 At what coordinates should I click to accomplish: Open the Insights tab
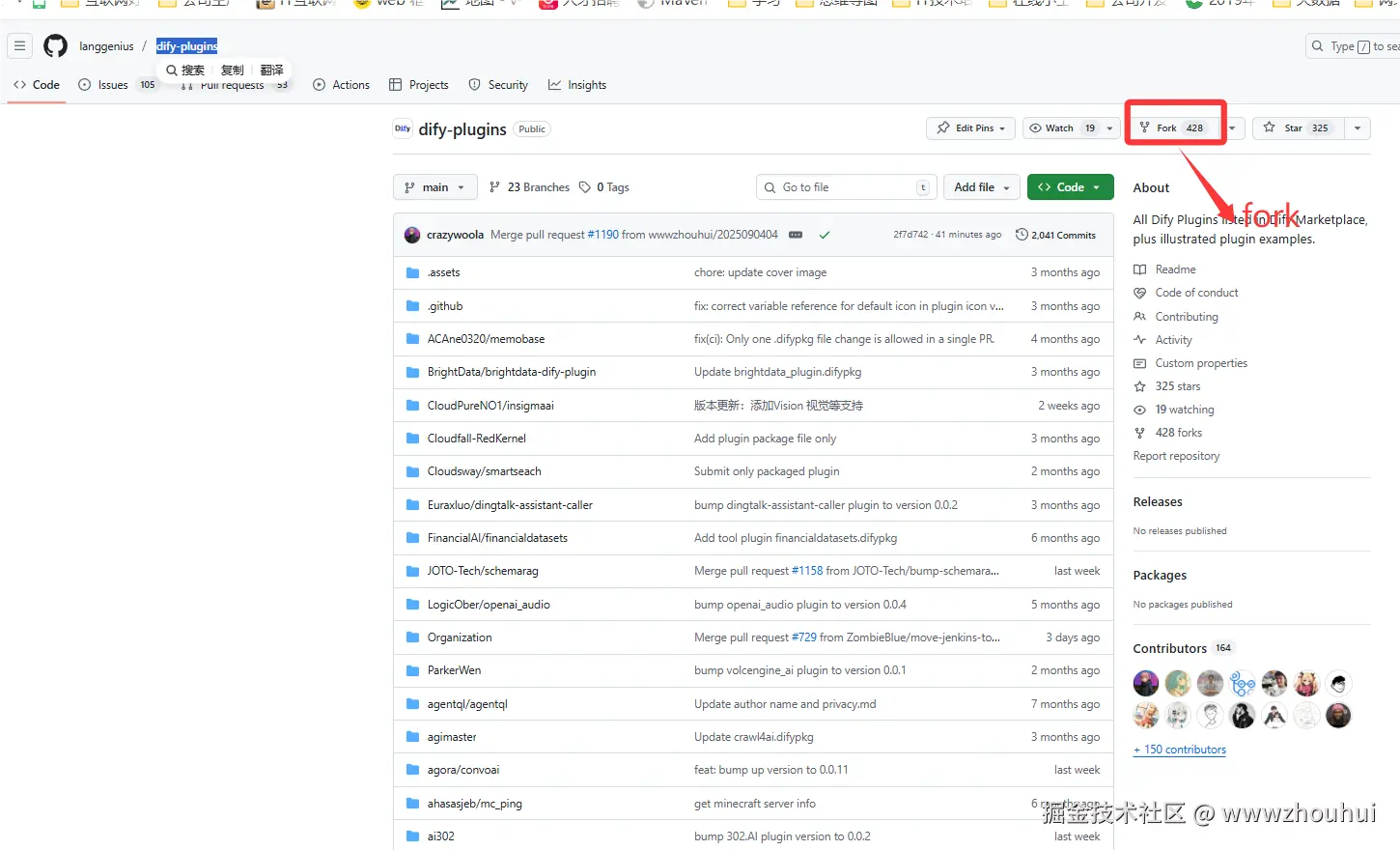(x=577, y=85)
